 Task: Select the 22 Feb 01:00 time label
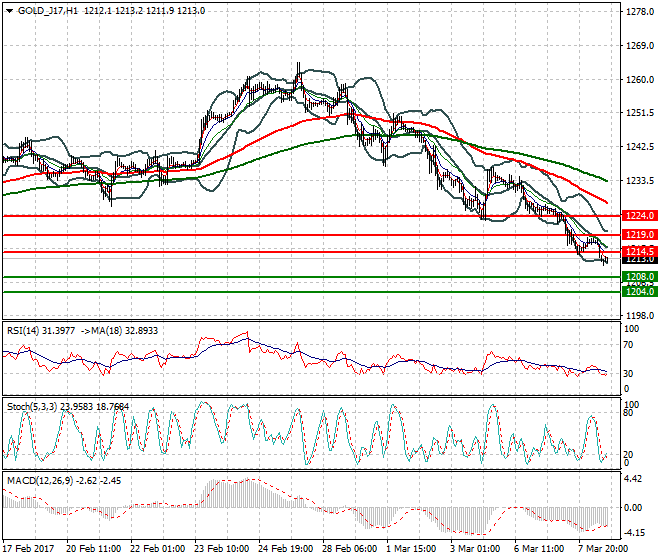coord(157,549)
